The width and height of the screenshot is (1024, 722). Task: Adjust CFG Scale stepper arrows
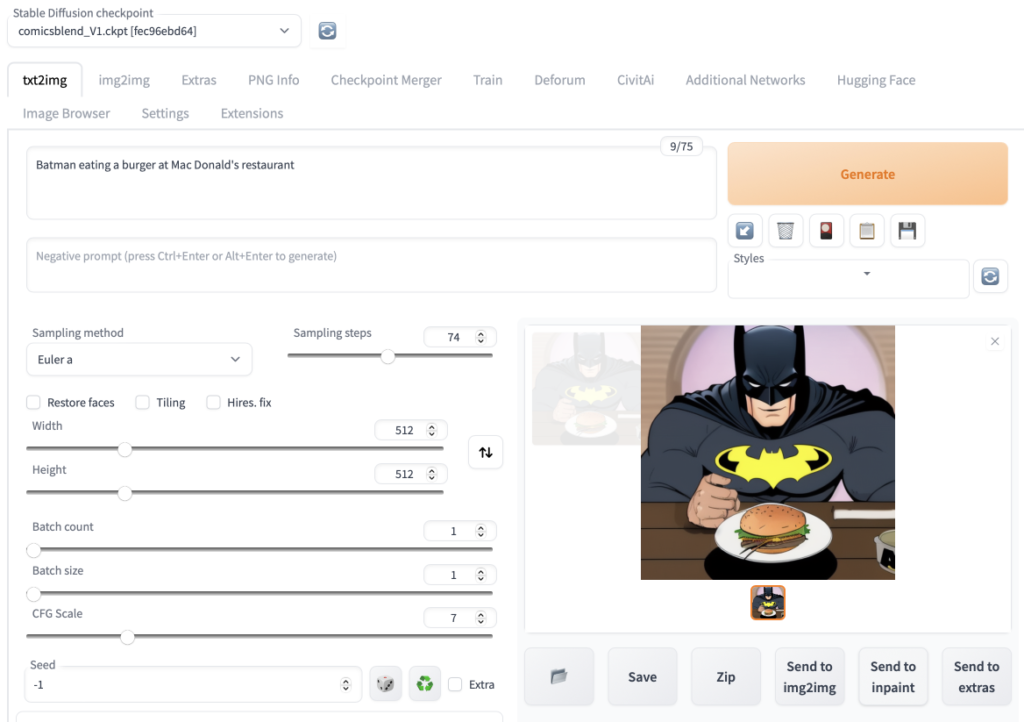click(x=481, y=618)
